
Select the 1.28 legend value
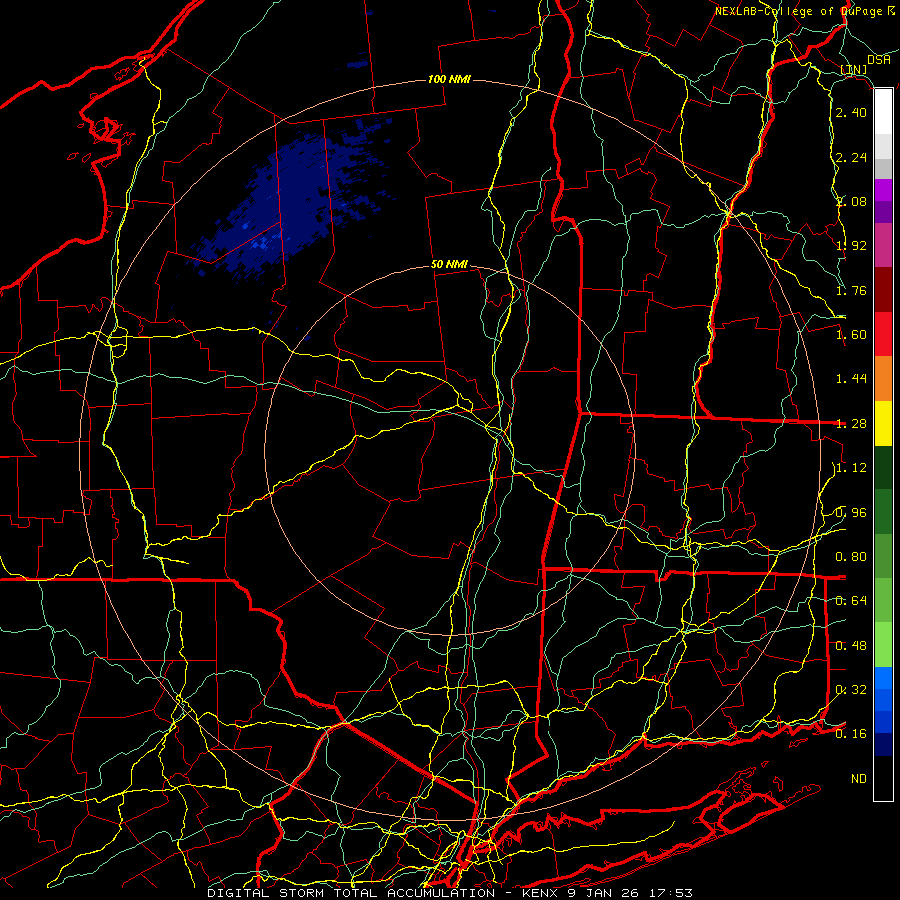[x=851, y=424]
